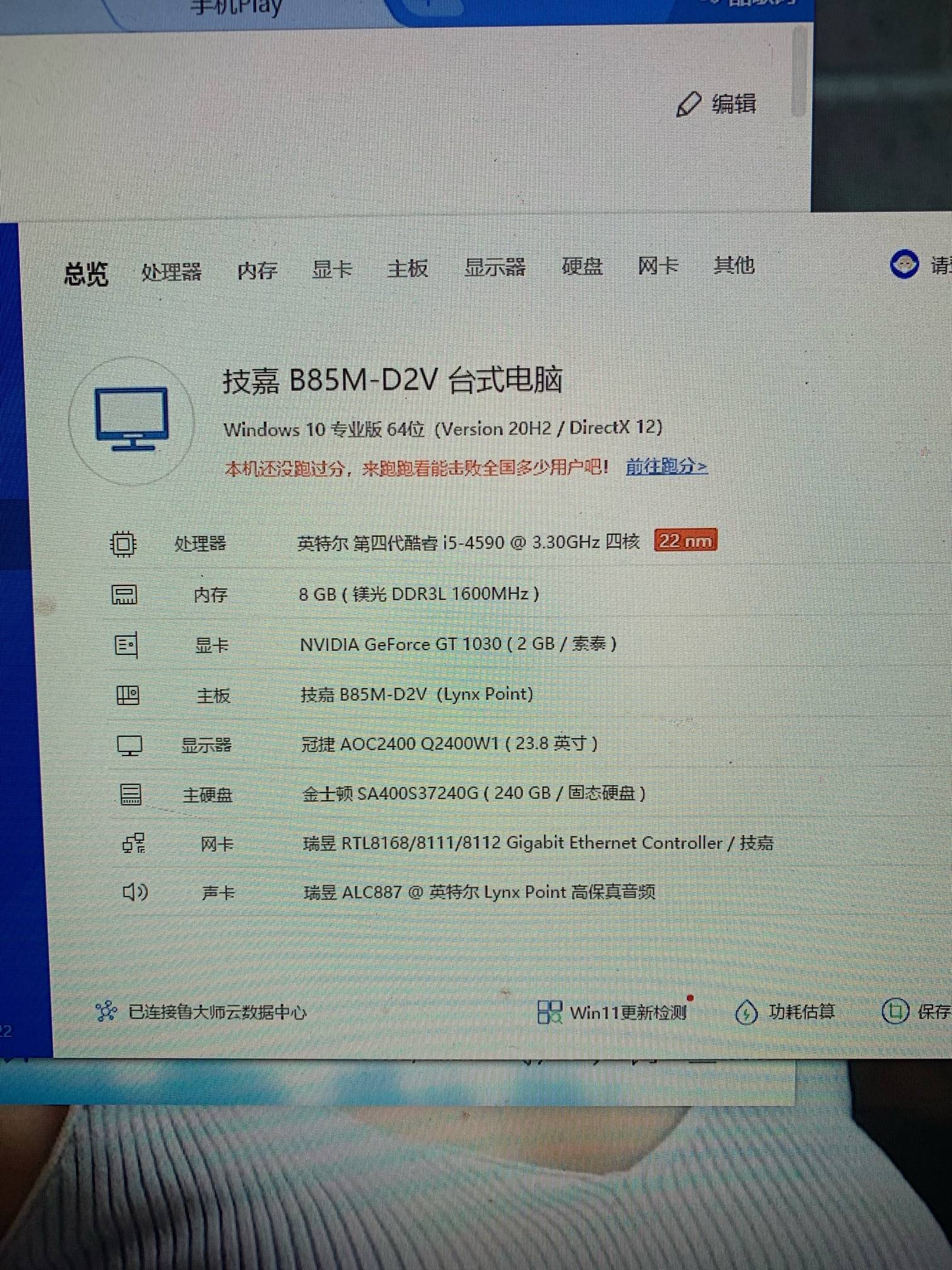Switch to the 显卡 tab

pyautogui.click(x=332, y=269)
